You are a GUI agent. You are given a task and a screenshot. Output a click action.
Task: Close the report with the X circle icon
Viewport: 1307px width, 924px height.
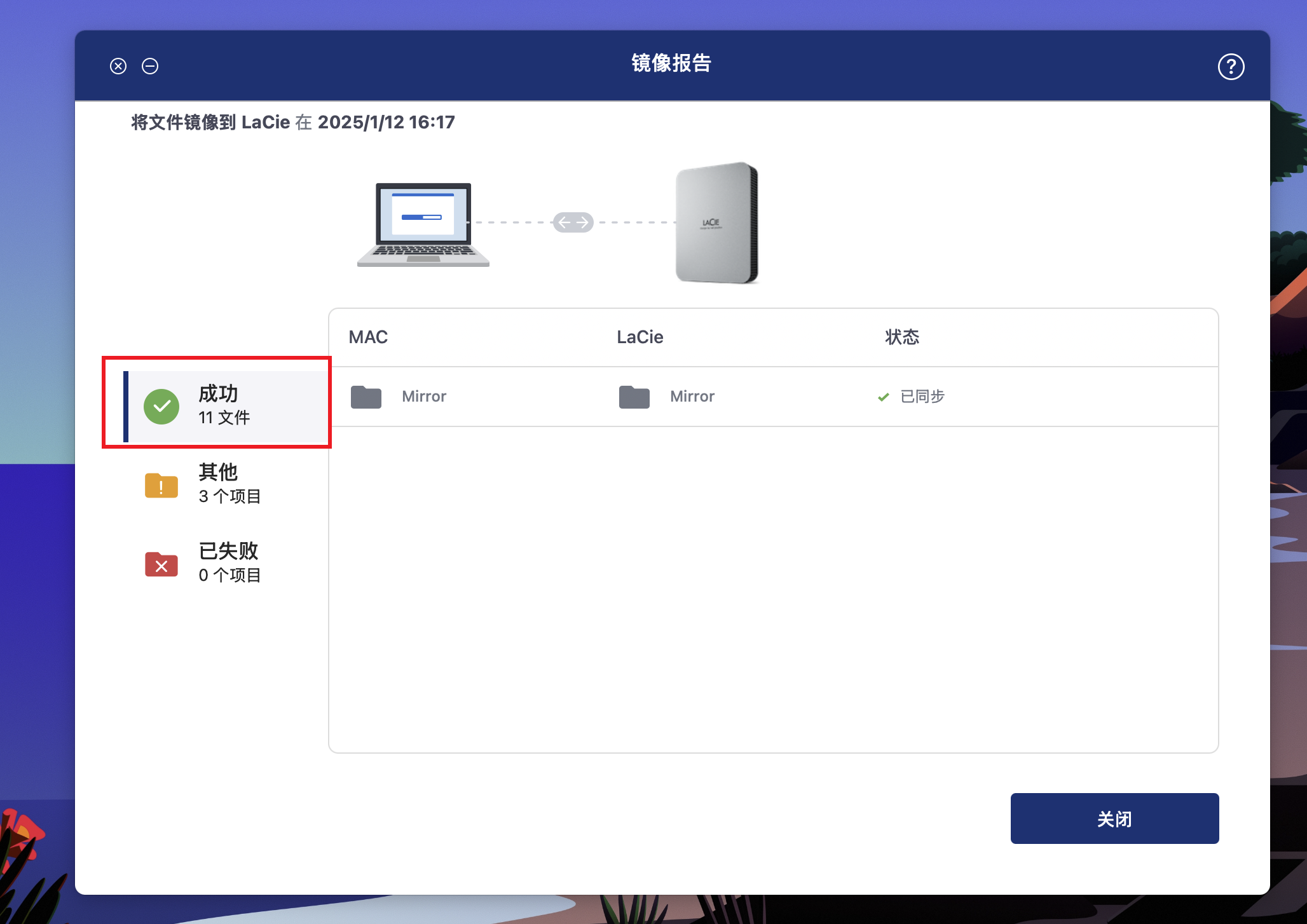(118, 66)
